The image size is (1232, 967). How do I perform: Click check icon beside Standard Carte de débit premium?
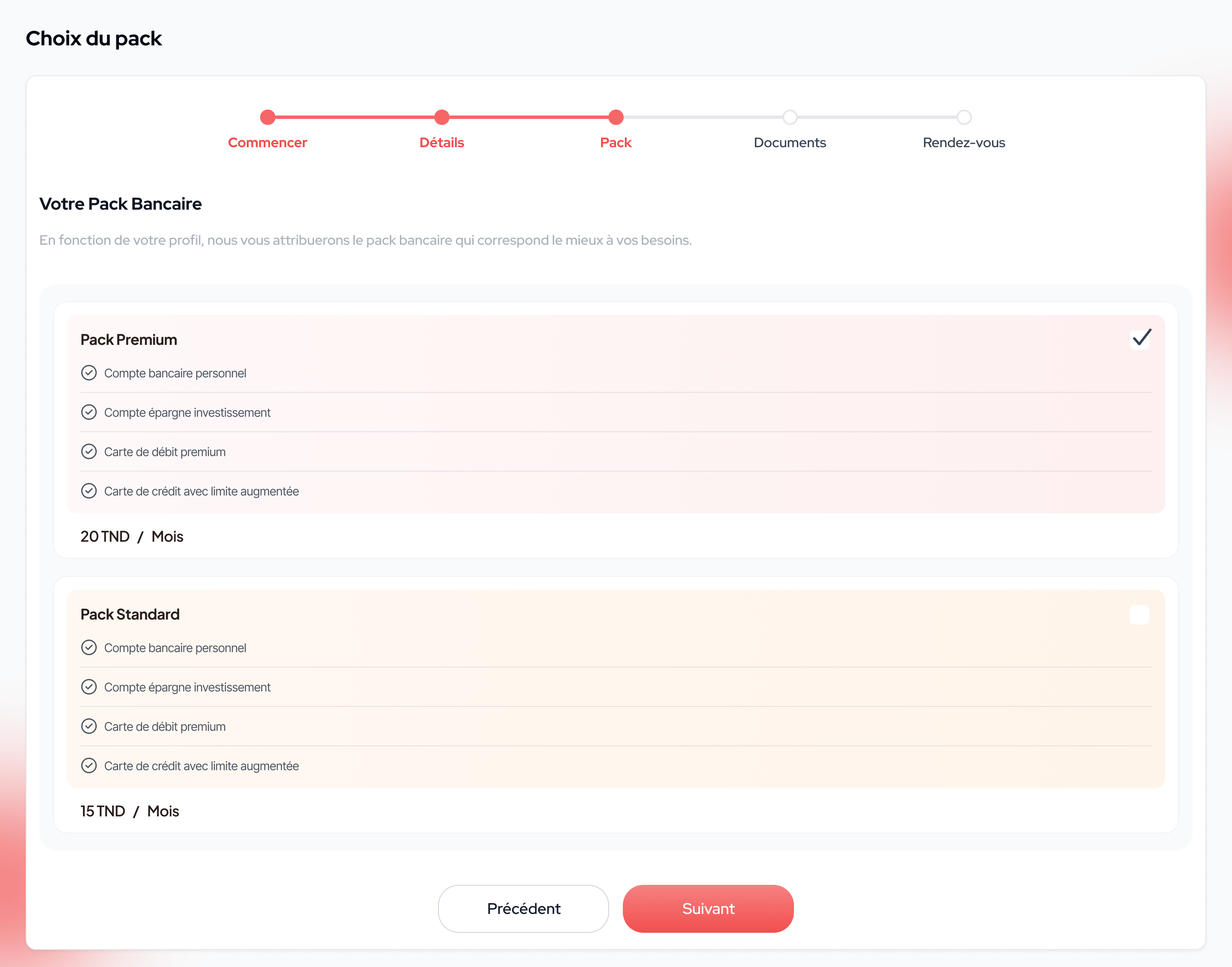pos(89,726)
